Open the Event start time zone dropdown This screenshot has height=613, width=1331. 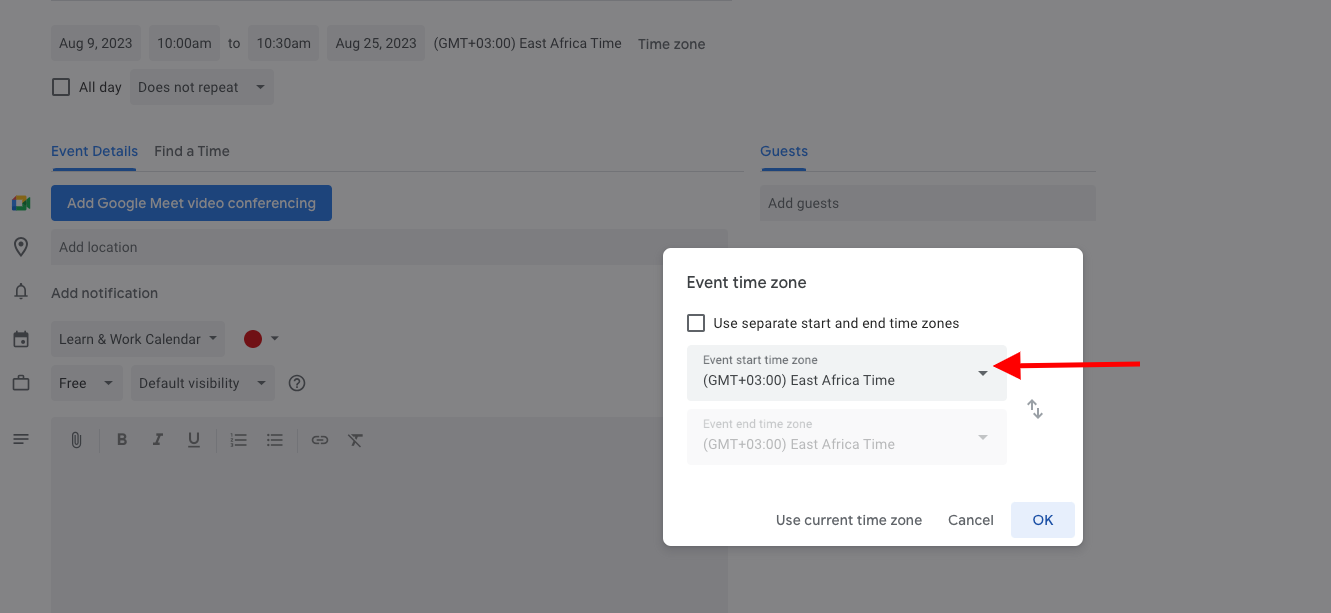(x=846, y=372)
